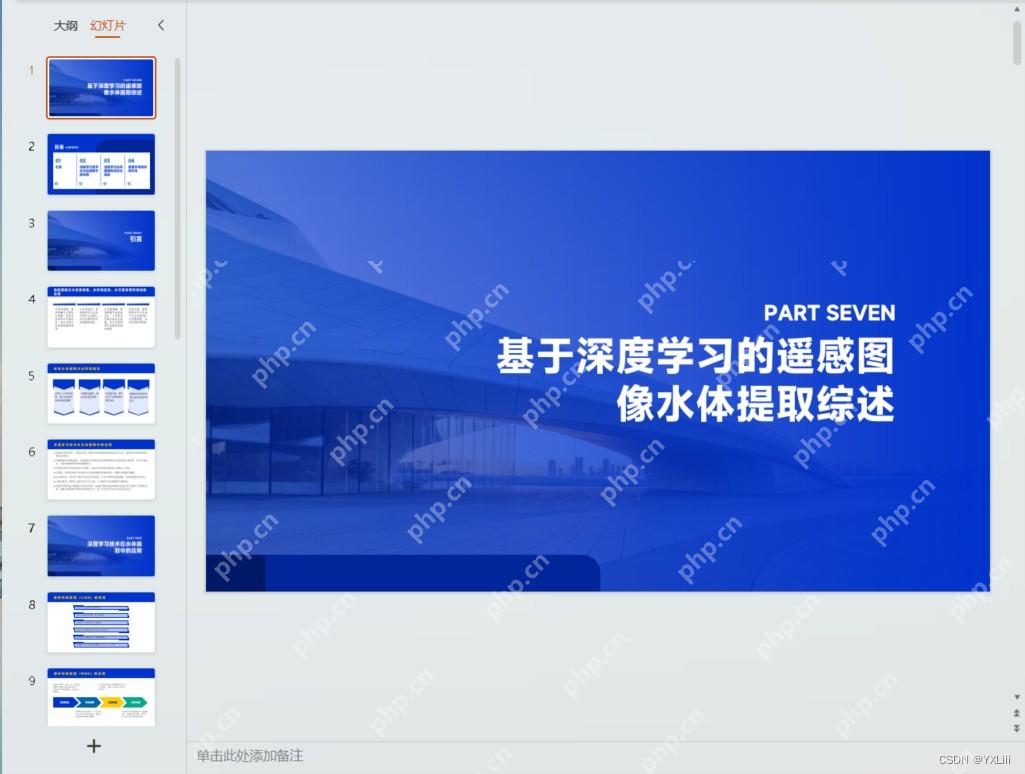Image resolution: width=1025 pixels, height=774 pixels.
Task: Open slide 8 thumbnail with stacked bars
Action: click(101, 622)
